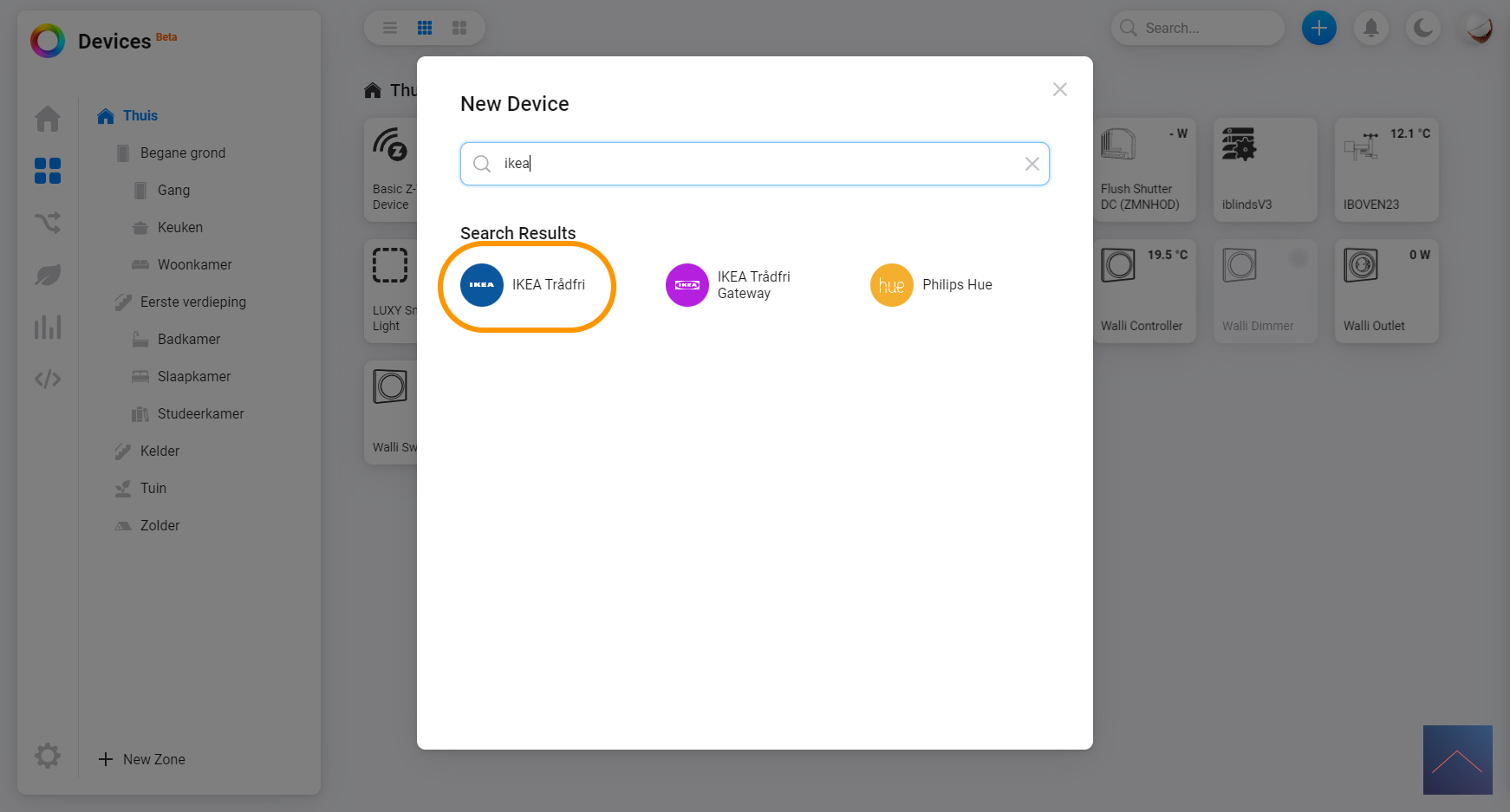This screenshot has width=1510, height=812.
Task: Pick the Philips Hue search result
Action: click(x=932, y=285)
